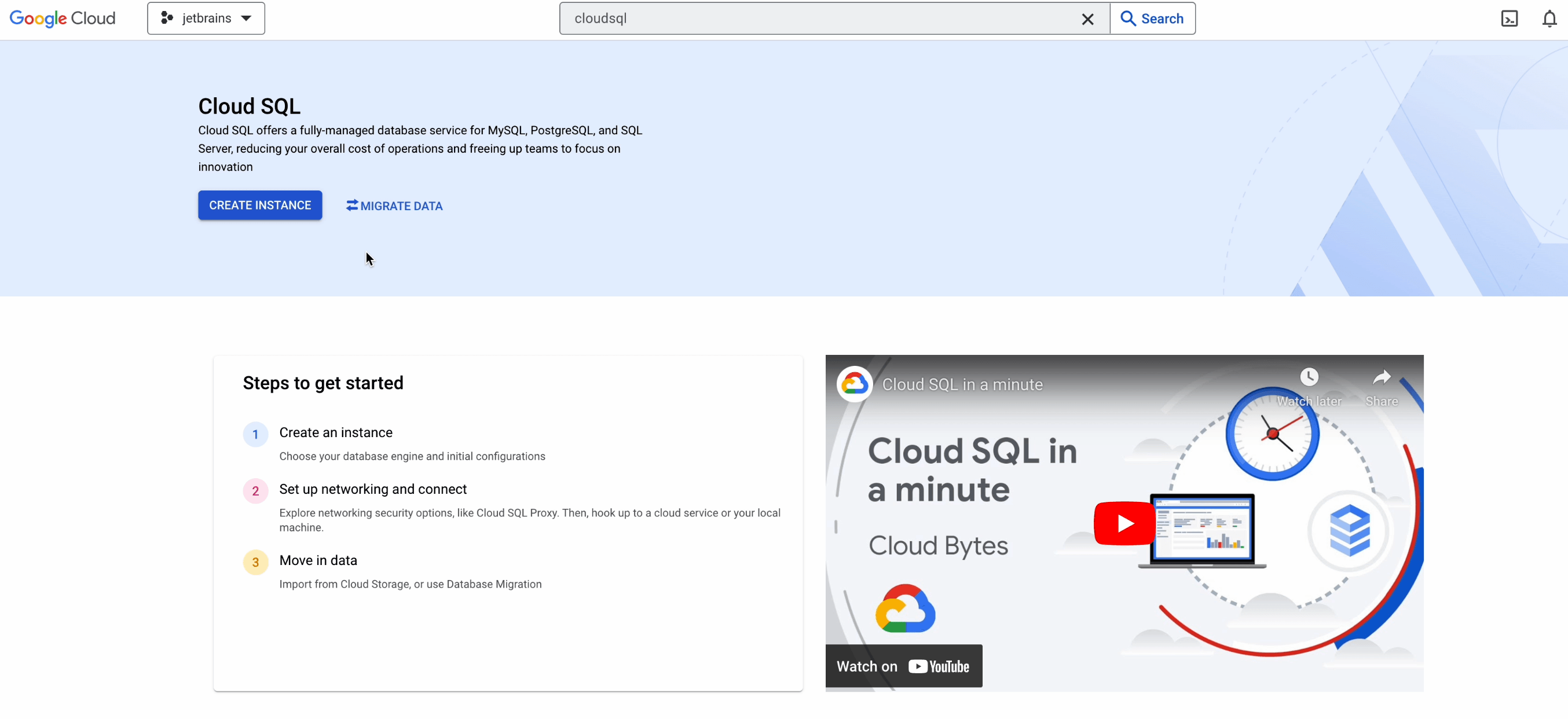The height and width of the screenshot is (719, 1568).
Task: Click the Google Cloud logo
Action: [x=63, y=19]
